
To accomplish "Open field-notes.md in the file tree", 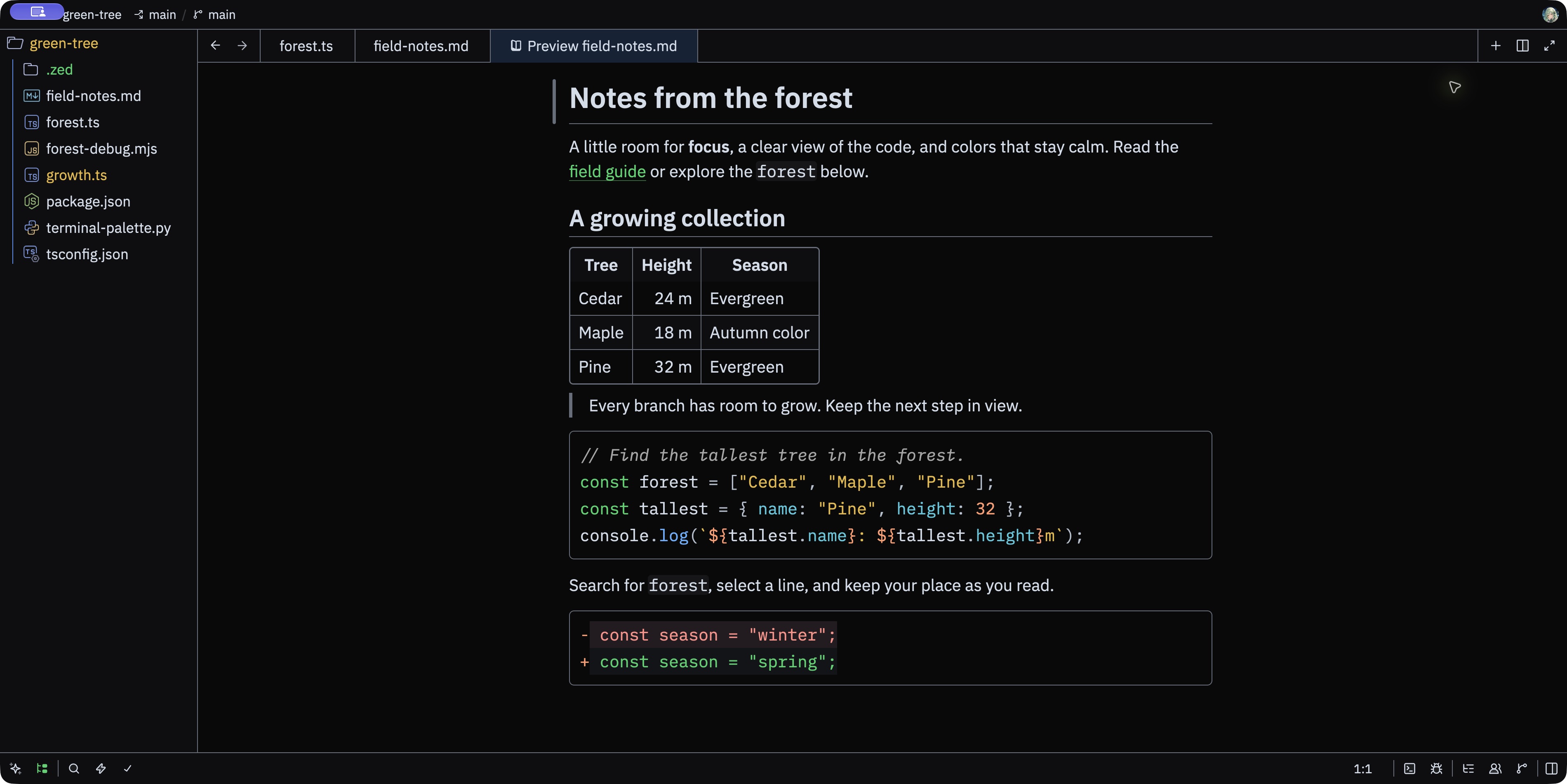I will pyautogui.click(x=94, y=96).
